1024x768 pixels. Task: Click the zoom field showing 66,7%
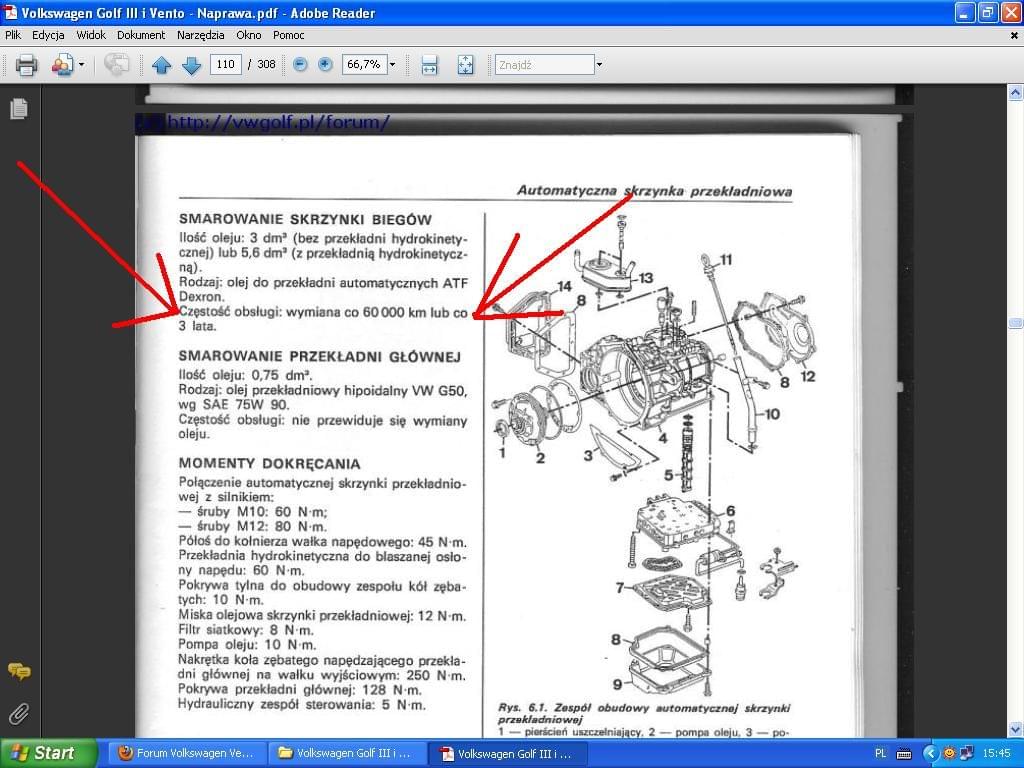(x=364, y=64)
